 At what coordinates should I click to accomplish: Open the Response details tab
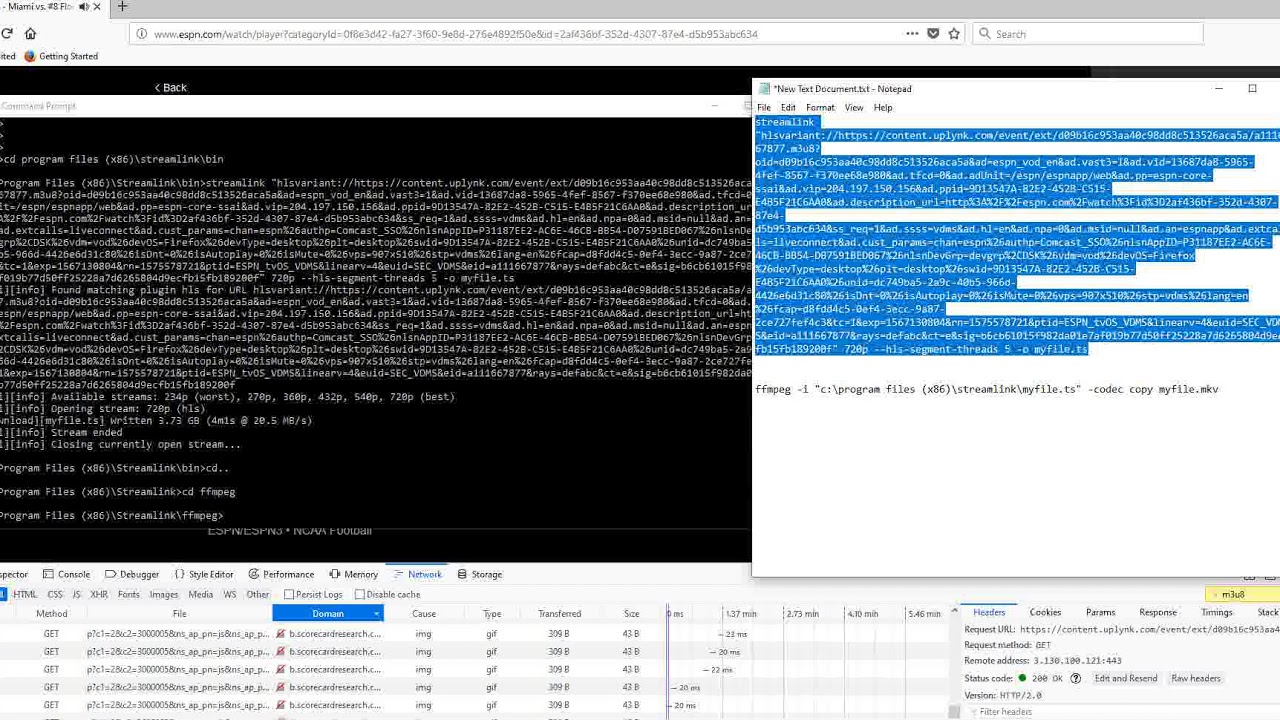click(x=1158, y=612)
